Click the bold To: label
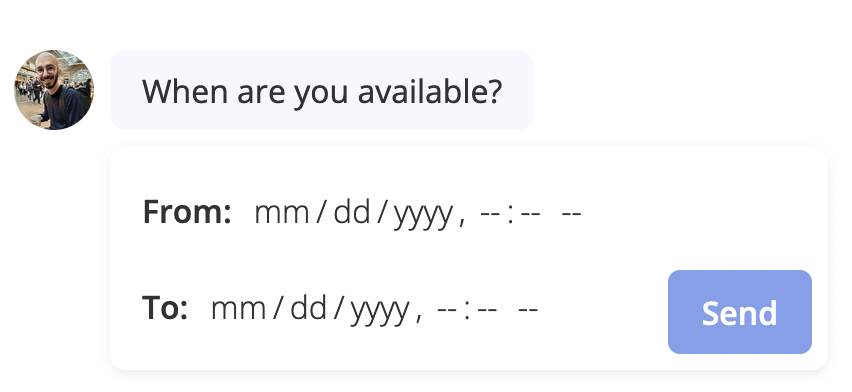 [x=165, y=308]
